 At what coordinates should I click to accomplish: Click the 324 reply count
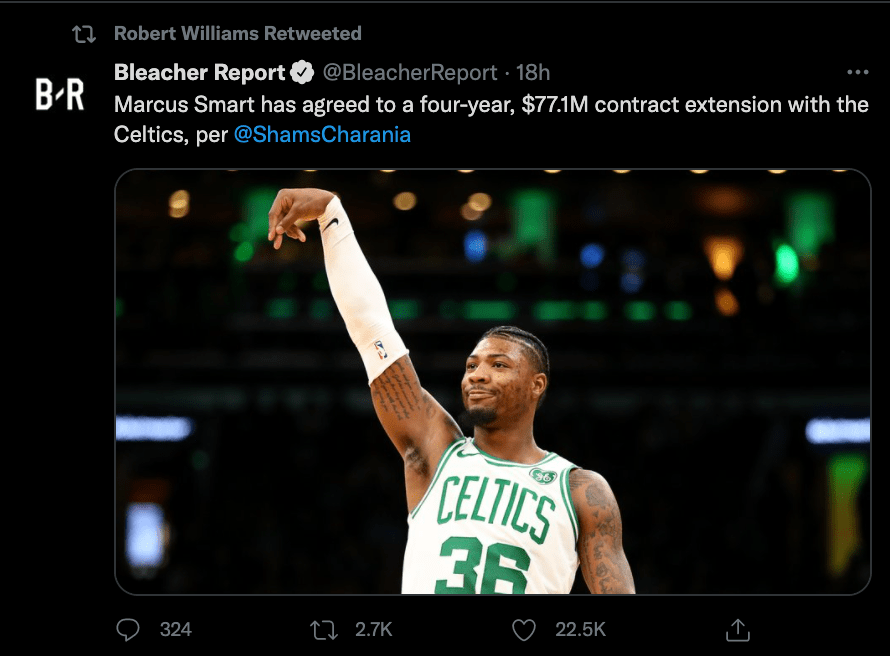coord(176,629)
